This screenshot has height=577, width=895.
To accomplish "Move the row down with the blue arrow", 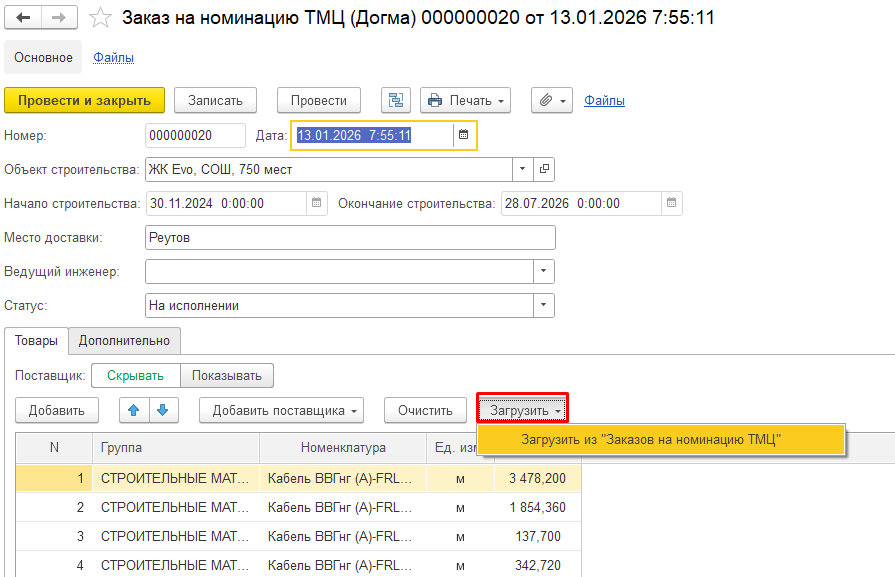I will pyautogui.click(x=164, y=410).
